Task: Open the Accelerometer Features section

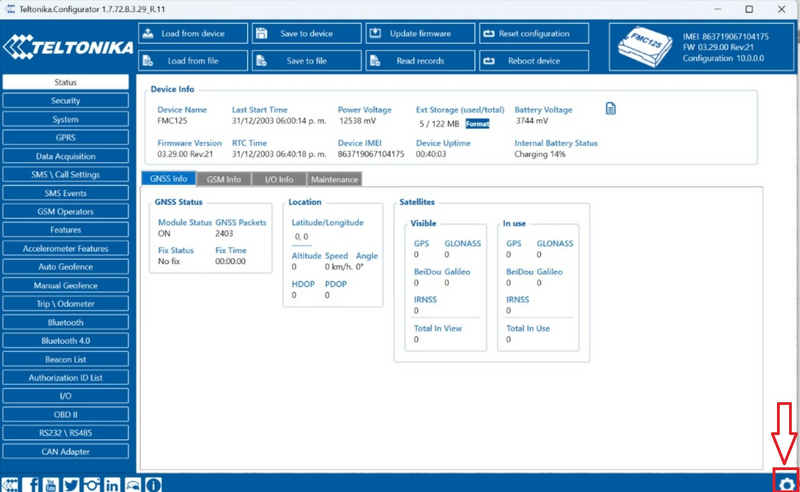Action: pyautogui.click(x=66, y=249)
